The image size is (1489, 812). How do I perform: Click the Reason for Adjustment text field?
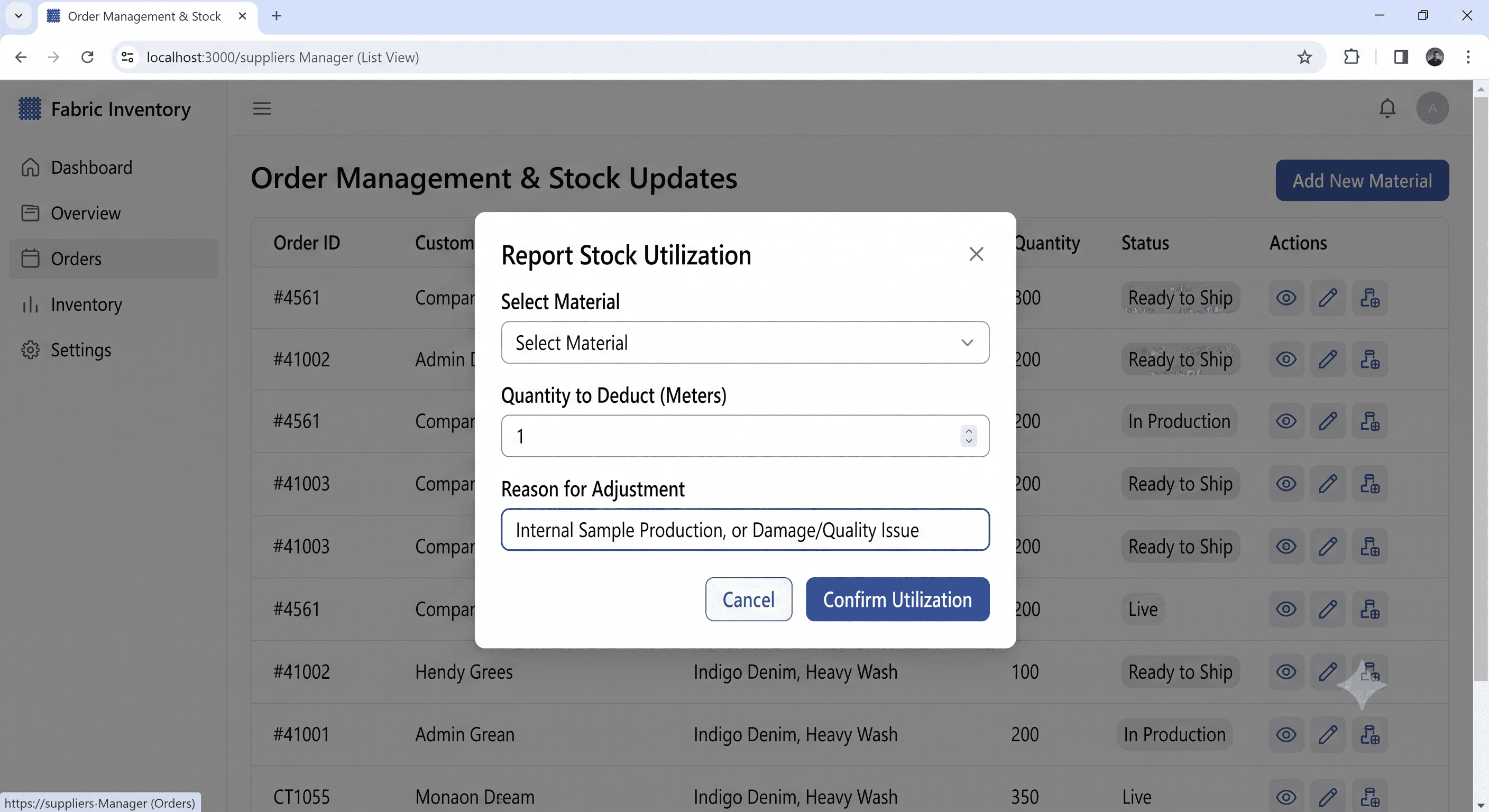pos(745,530)
